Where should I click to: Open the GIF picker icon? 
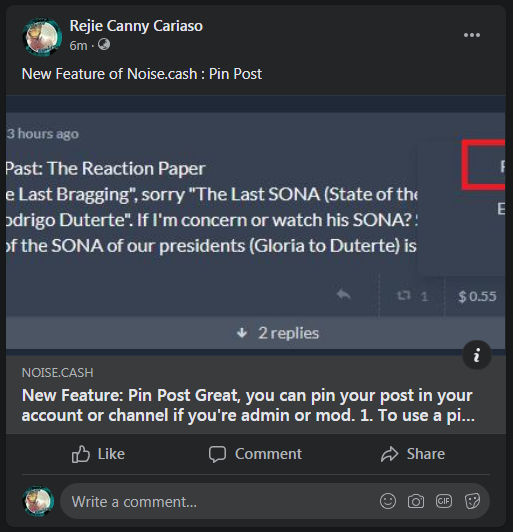click(x=444, y=501)
